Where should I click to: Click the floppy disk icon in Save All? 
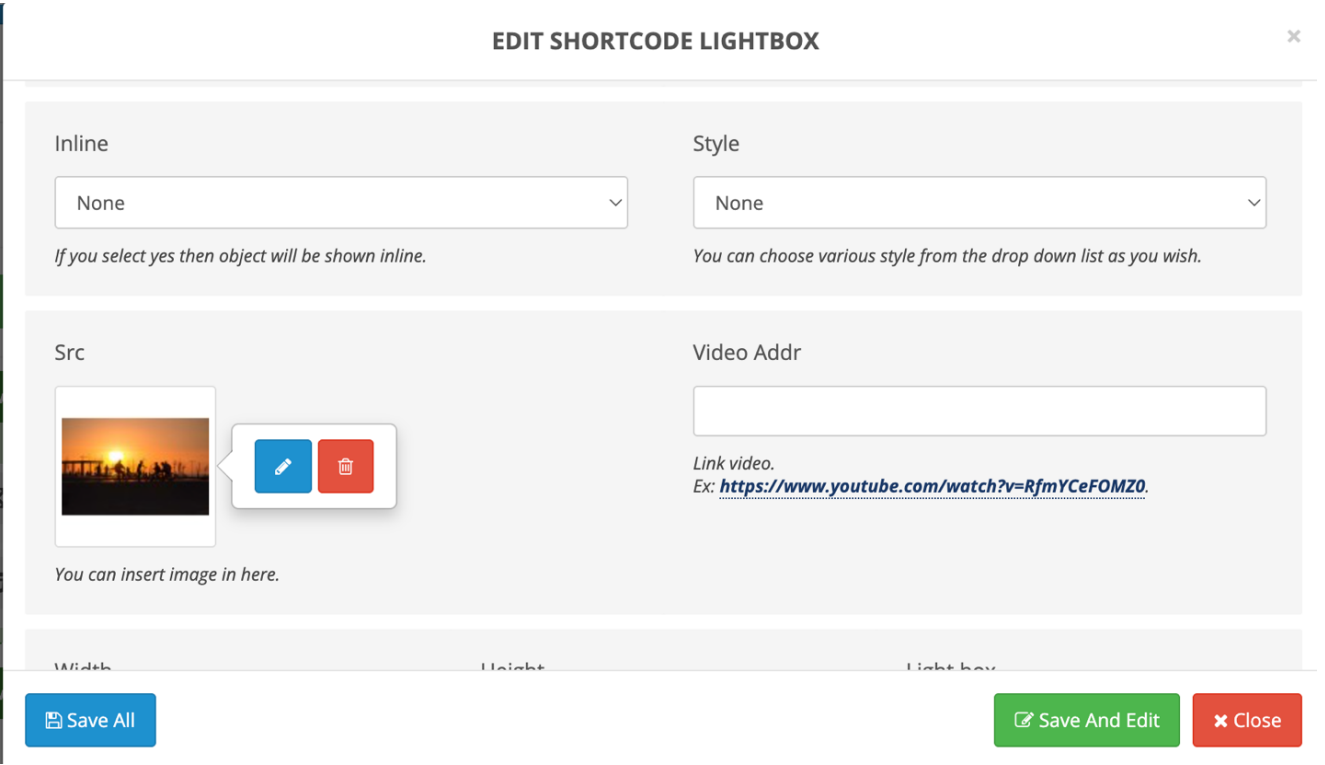tap(54, 720)
